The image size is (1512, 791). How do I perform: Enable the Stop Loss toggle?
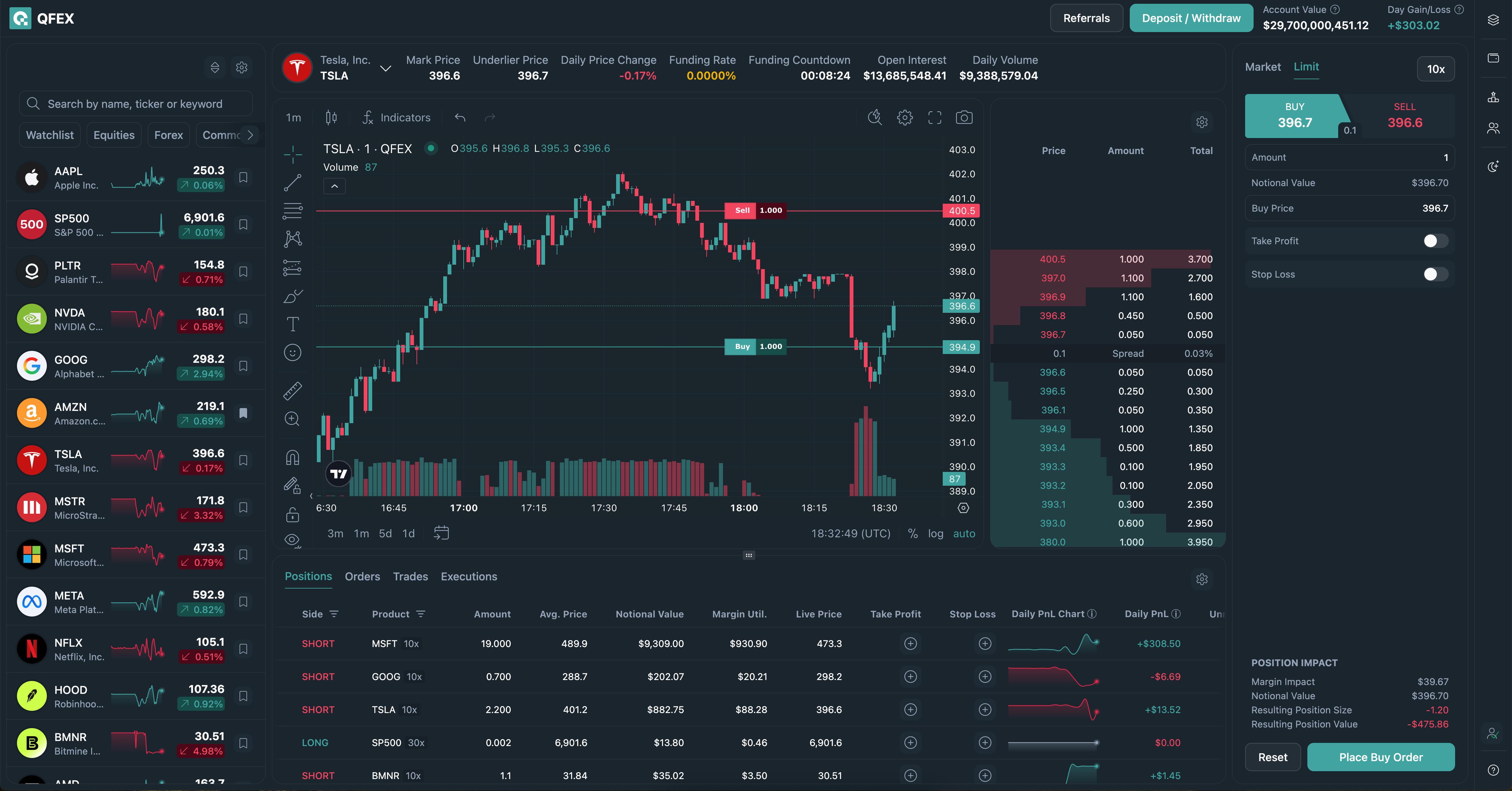point(1435,274)
